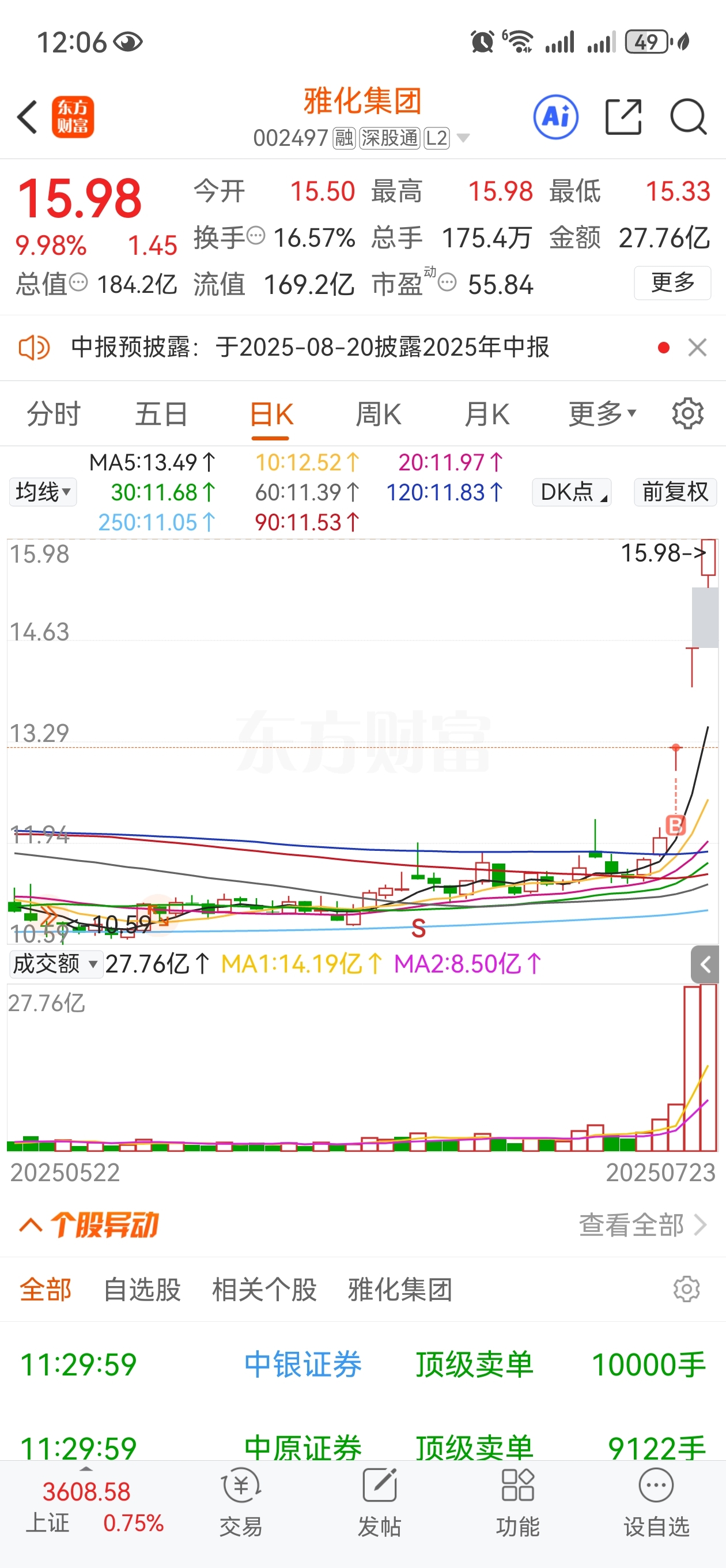The width and height of the screenshot is (726, 1568).
Task: Tap the 总值 info icon
Action: pos(78,282)
